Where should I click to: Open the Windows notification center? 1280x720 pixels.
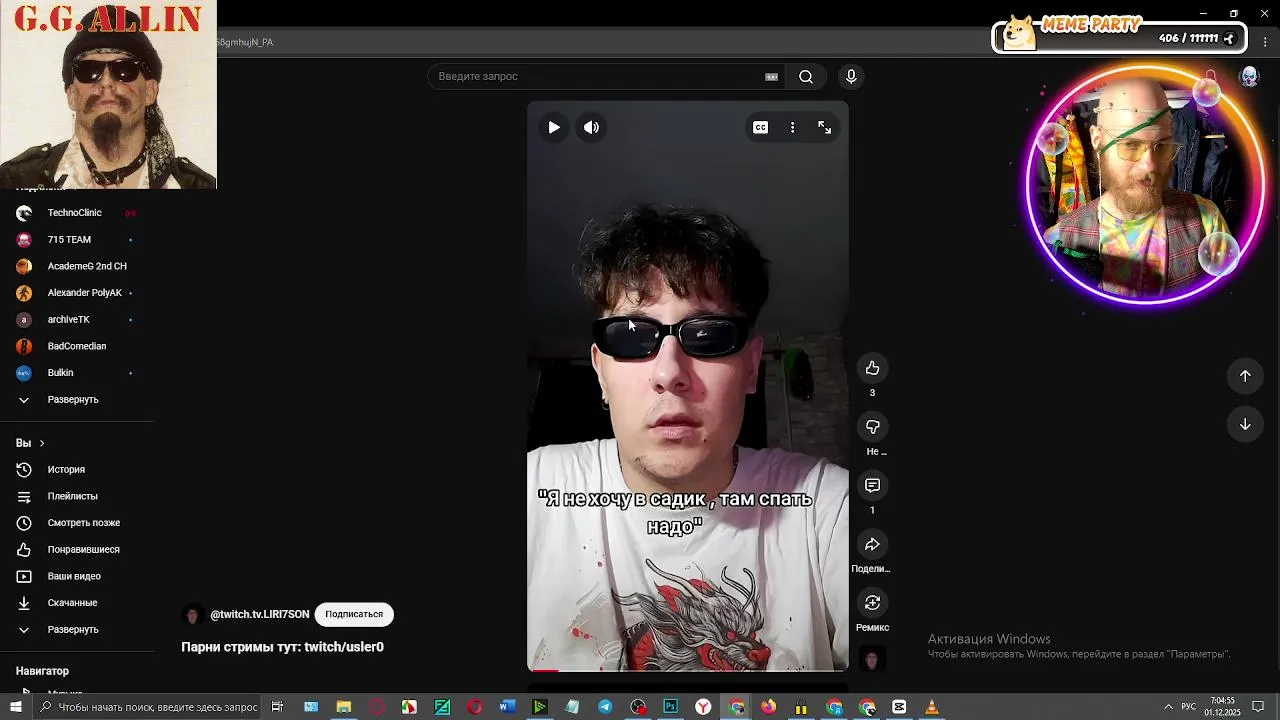tap(1259, 707)
